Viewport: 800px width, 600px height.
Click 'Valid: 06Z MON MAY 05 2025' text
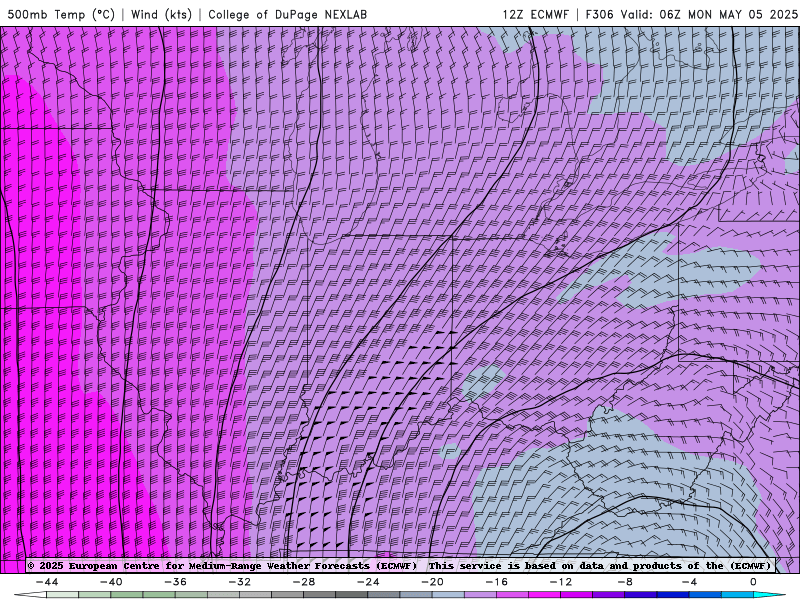point(709,14)
